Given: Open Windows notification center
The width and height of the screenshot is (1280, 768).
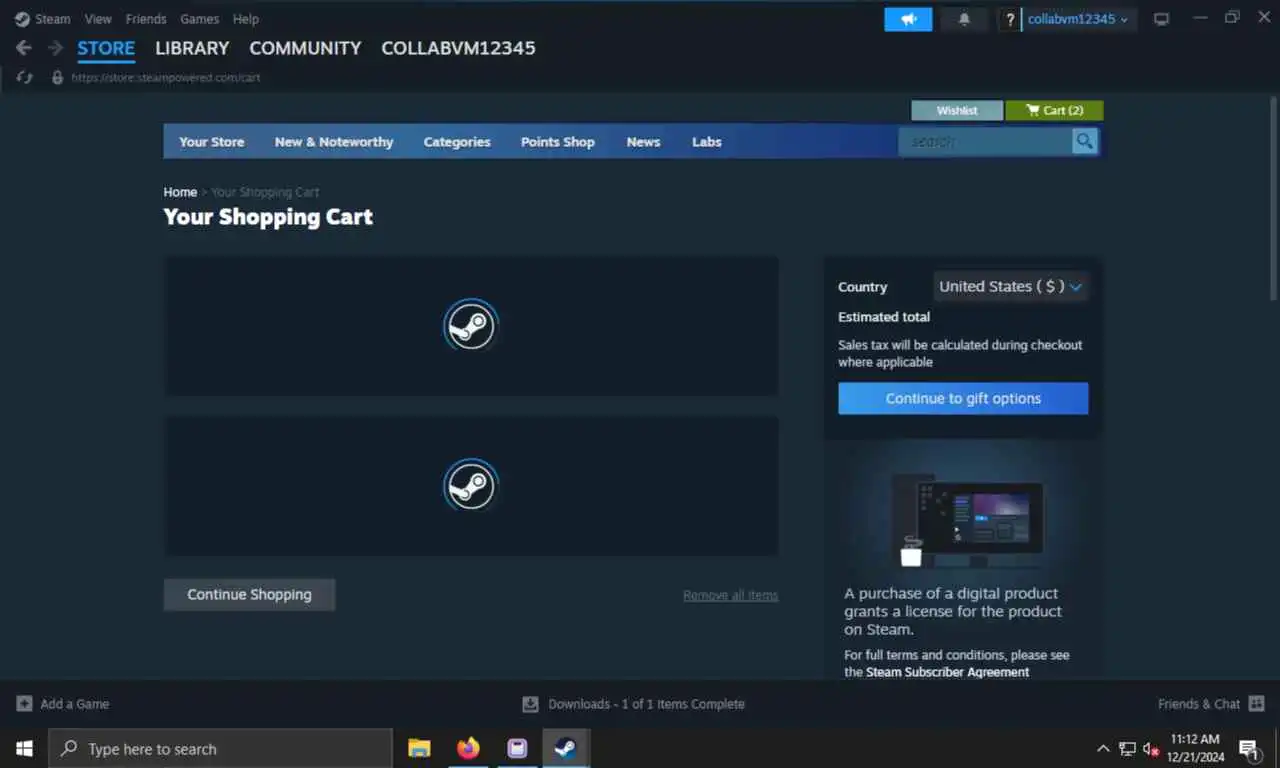Looking at the screenshot, I should [x=1249, y=749].
